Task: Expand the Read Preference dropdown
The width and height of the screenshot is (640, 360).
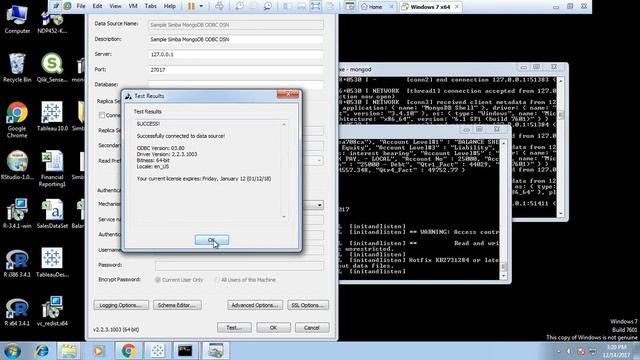Action: pos(319,161)
